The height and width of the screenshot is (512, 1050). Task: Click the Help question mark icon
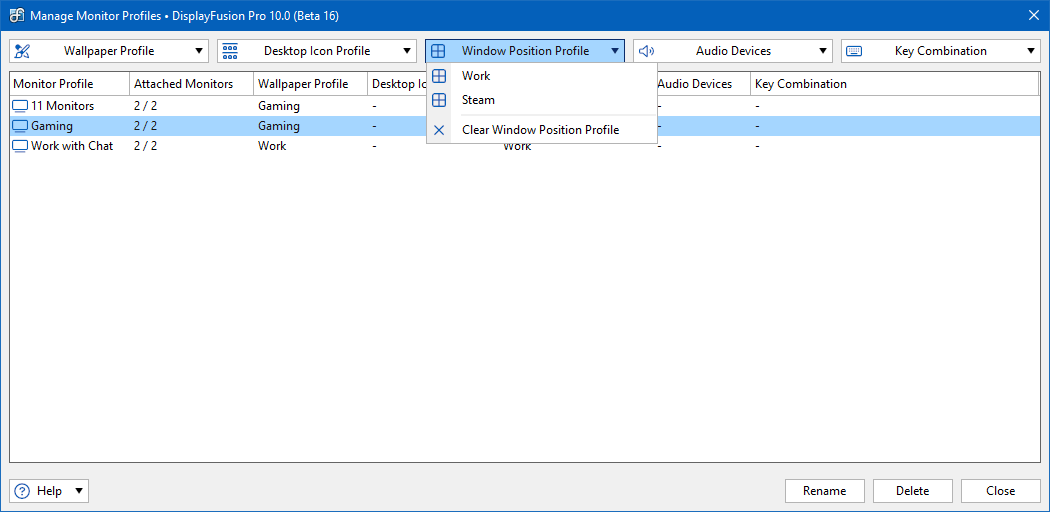click(22, 491)
